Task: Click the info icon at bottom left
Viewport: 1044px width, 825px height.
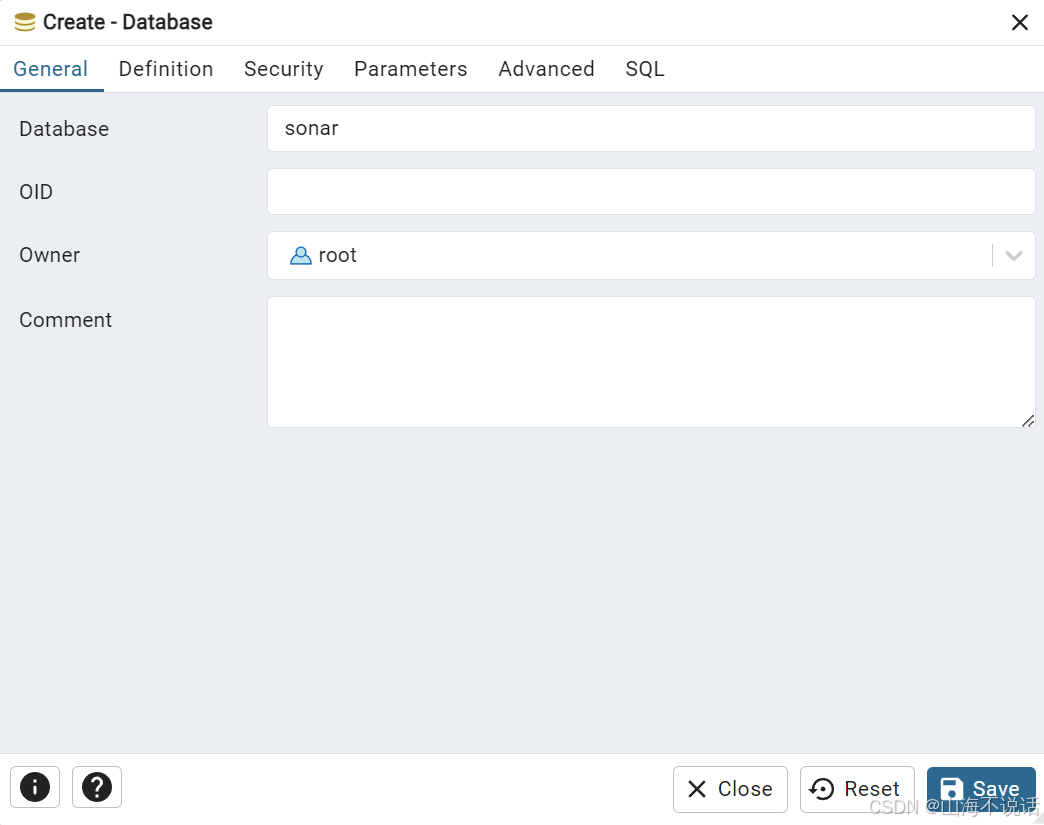Action: coord(34,787)
